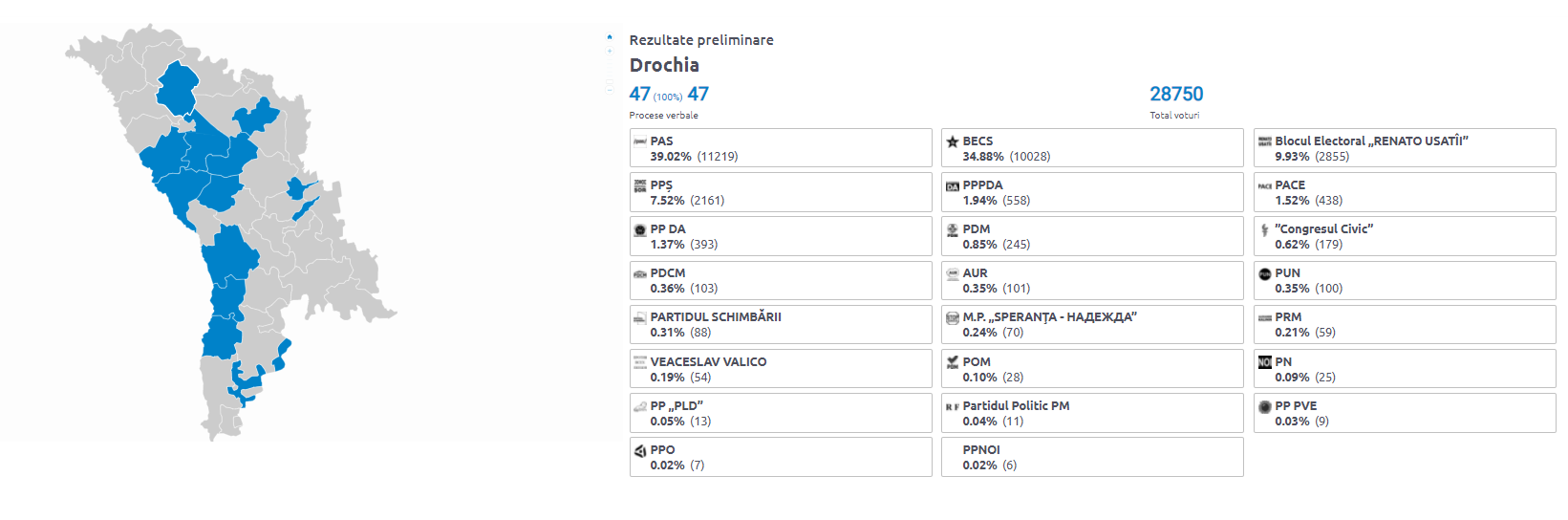Open the AUR result card
This screenshot has height=520, width=1568.
(x=1092, y=281)
